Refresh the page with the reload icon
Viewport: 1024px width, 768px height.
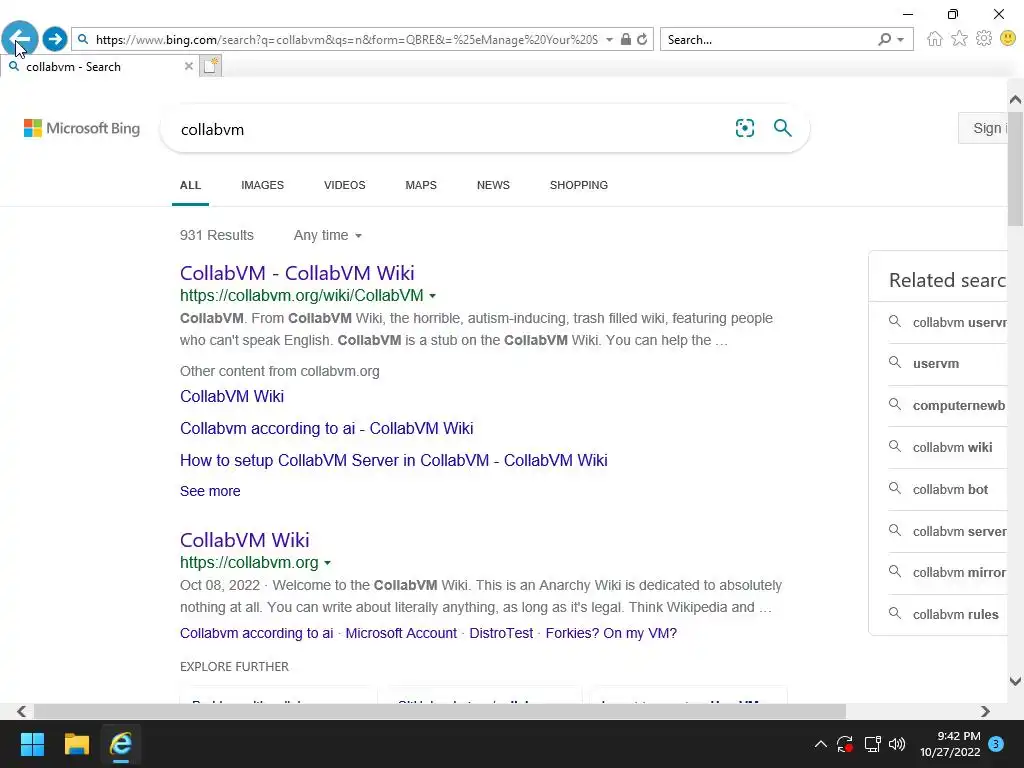(643, 39)
